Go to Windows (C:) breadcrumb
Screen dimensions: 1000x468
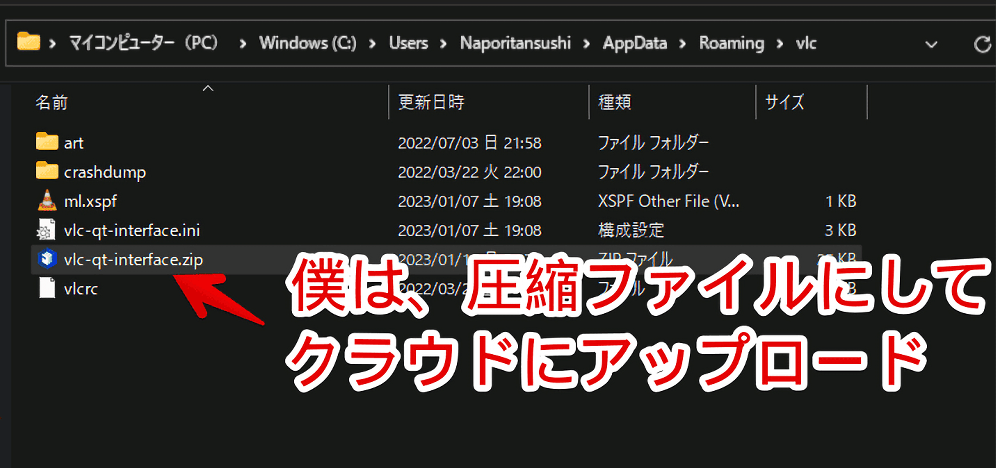(307, 43)
